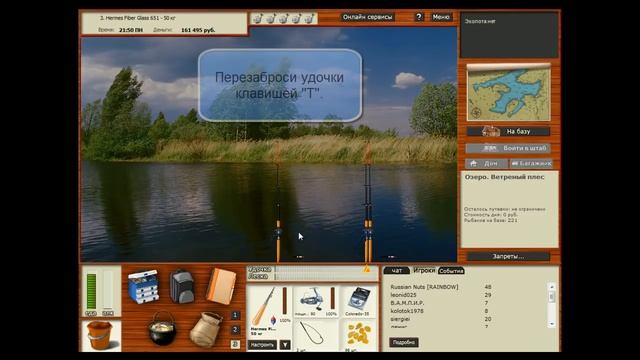Viewport: 640px width, 360px height.
Task: Select player Russian Nuts [RAINBOW]
Action: click(424, 287)
